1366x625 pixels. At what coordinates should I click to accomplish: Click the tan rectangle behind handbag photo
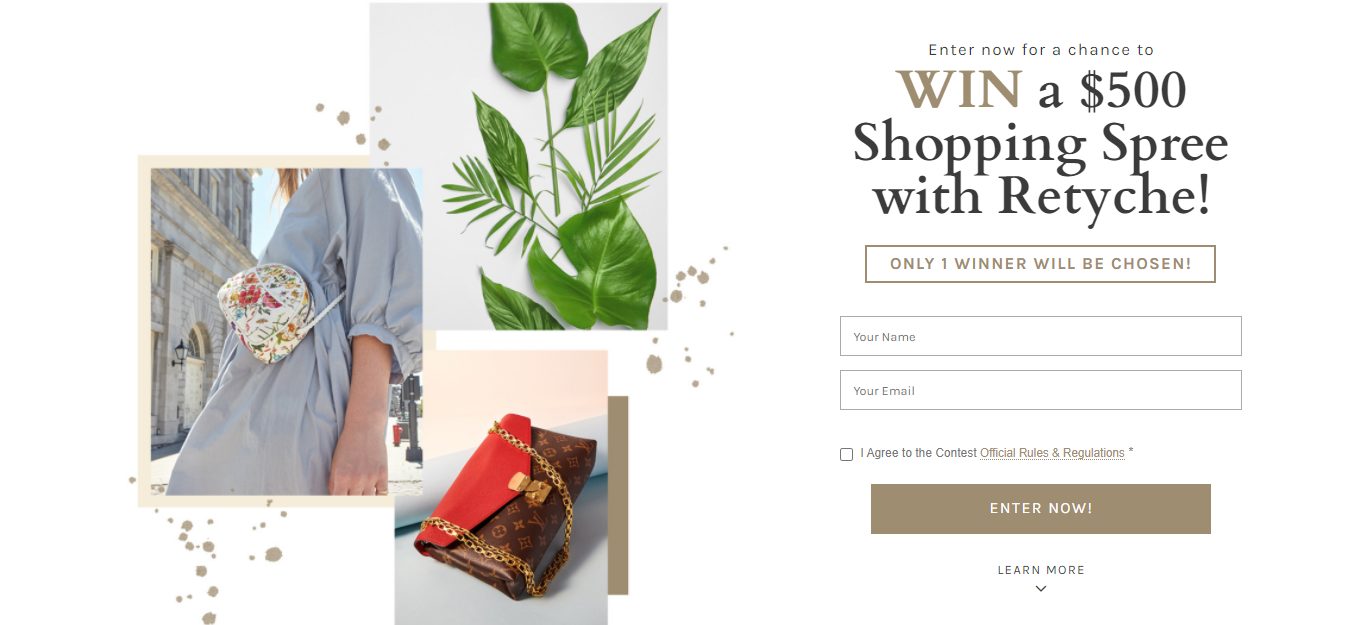point(618,495)
